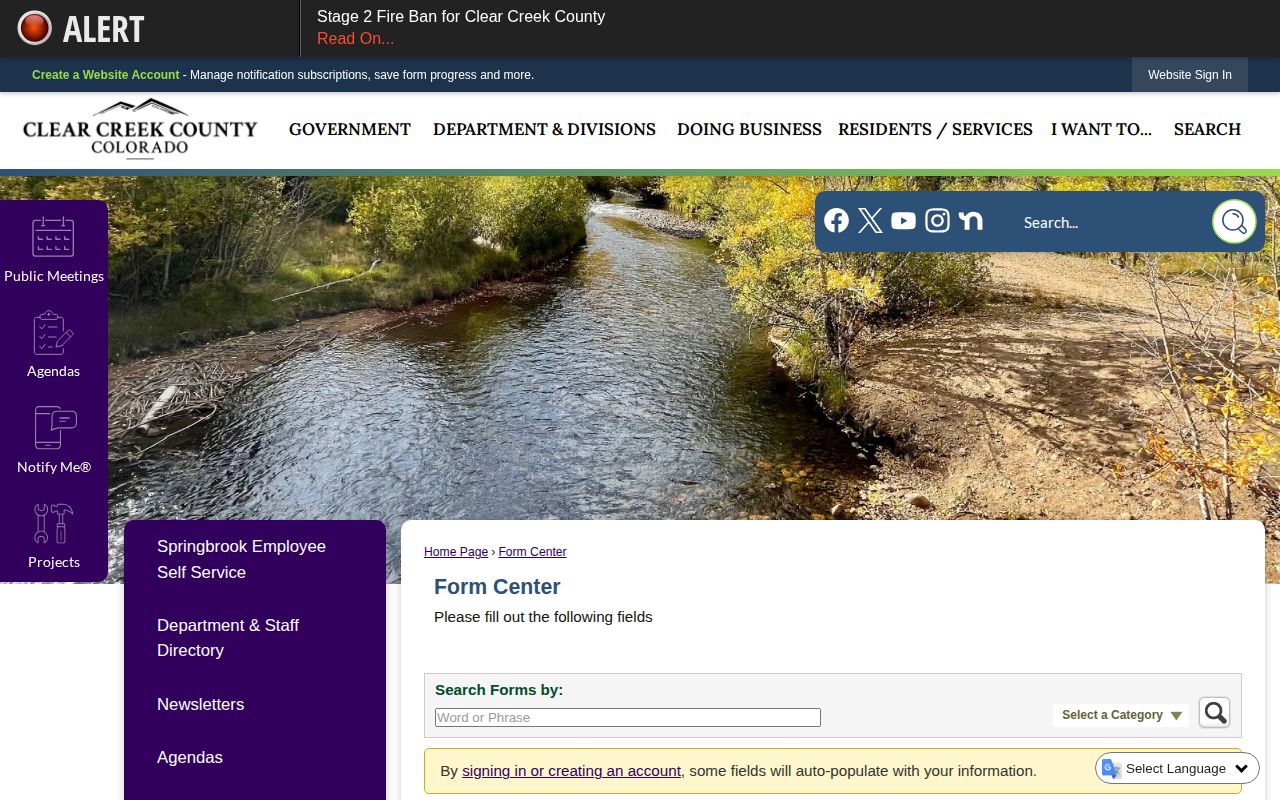Click the Stage 2 Fire Ban alert headline
The height and width of the screenshot is (800, 1280).
(x=461, y=16)
